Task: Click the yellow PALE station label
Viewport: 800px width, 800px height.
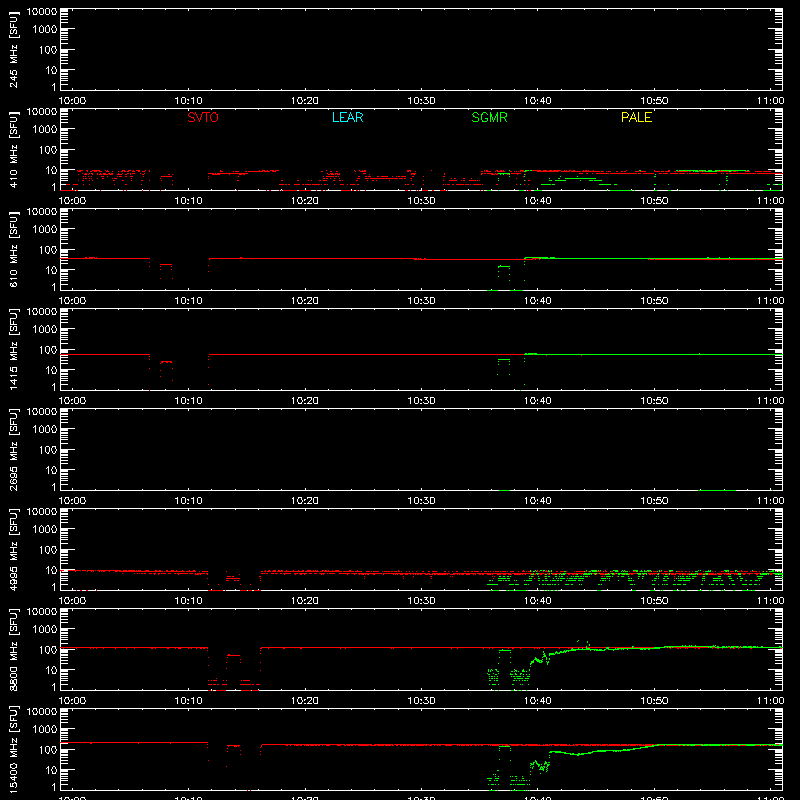Action: [636, 117]
